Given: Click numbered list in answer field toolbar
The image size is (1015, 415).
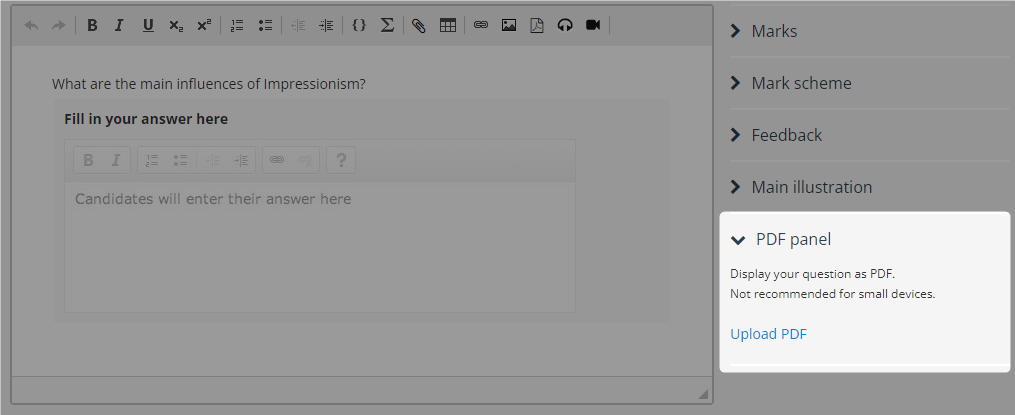Looking at the screenshot, I should (151, 160).
